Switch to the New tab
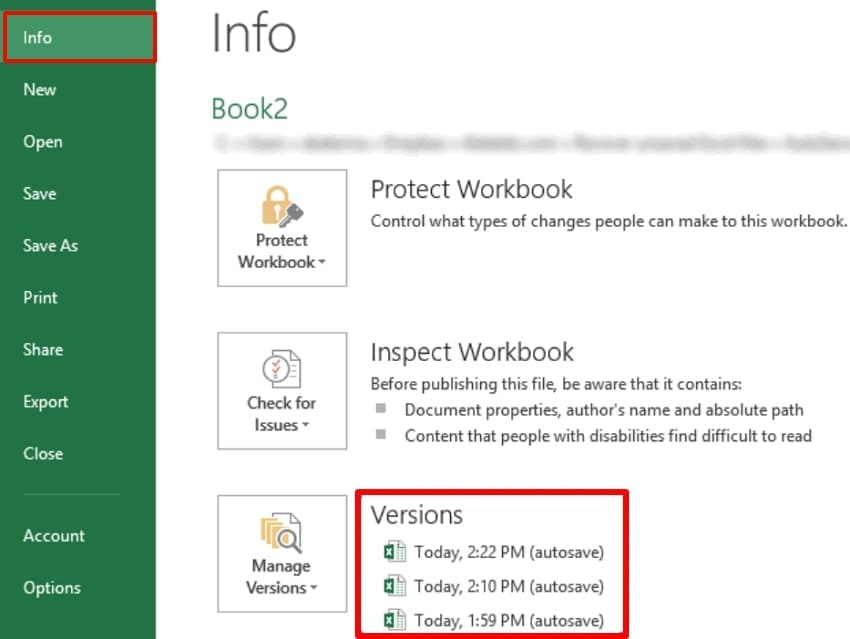Viewport: 850px width, 639px height. point(39,89)
